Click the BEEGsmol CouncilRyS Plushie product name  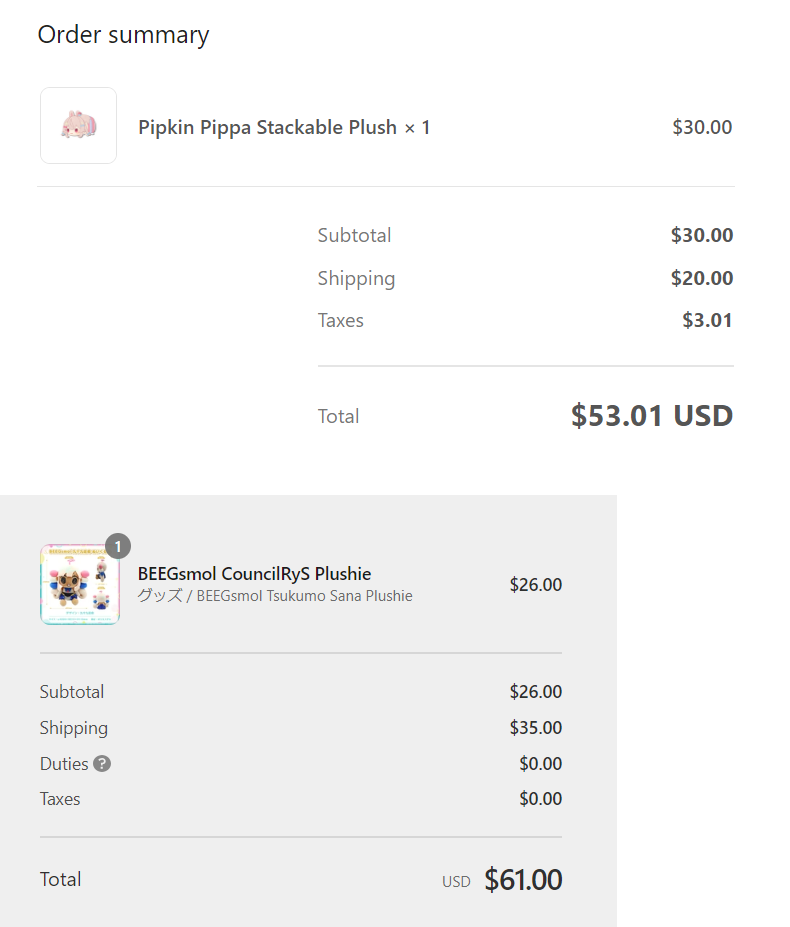254,574
